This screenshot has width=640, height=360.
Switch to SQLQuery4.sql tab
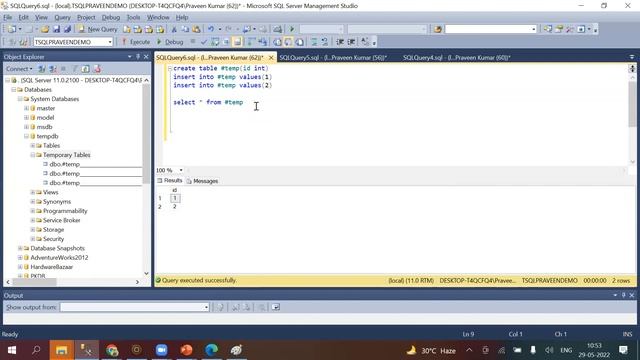pos(456,58)
